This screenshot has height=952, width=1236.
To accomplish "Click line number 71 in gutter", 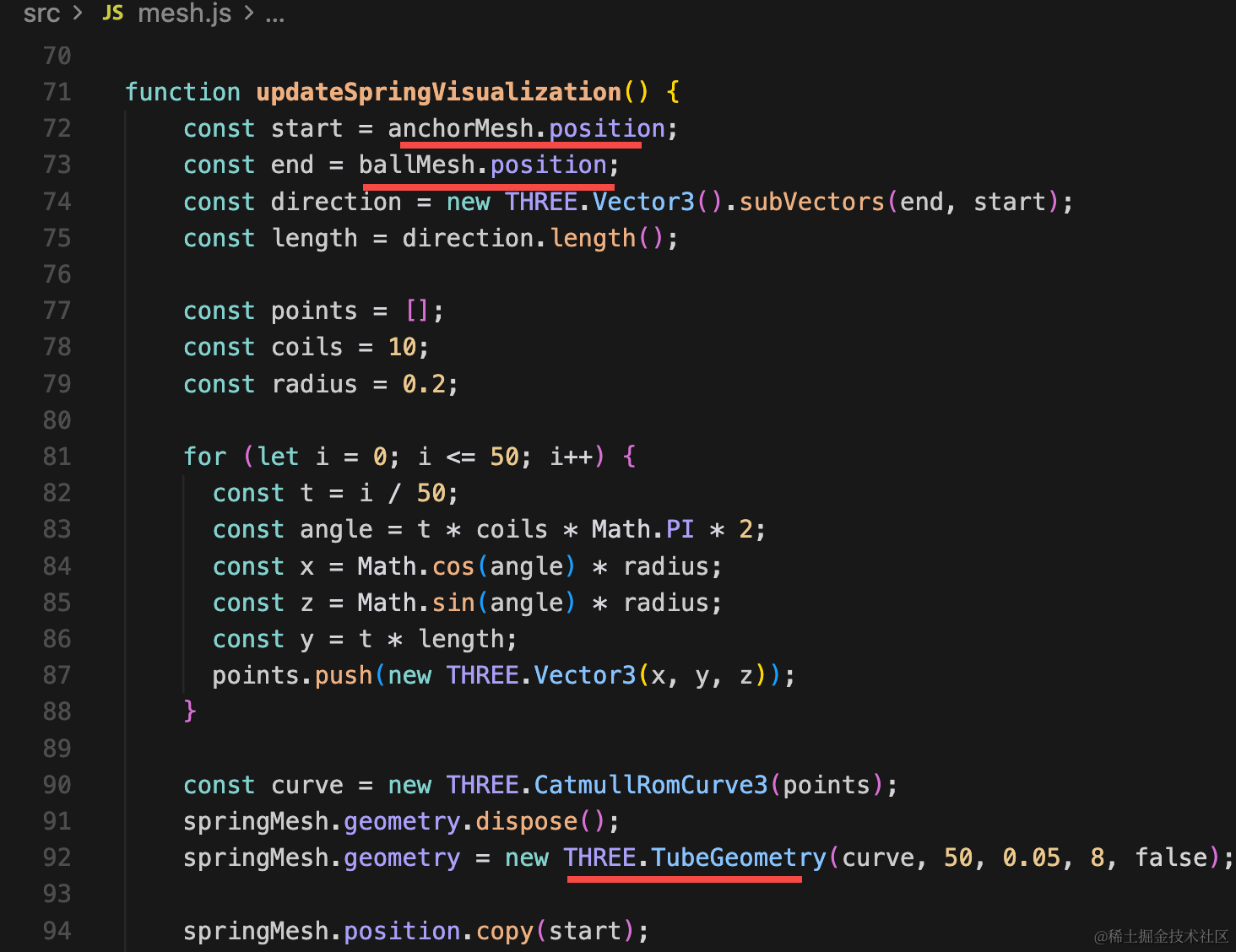I will tap(57, 92).
